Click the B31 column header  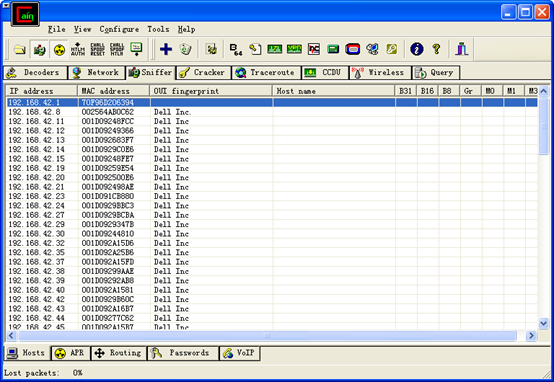406,91
